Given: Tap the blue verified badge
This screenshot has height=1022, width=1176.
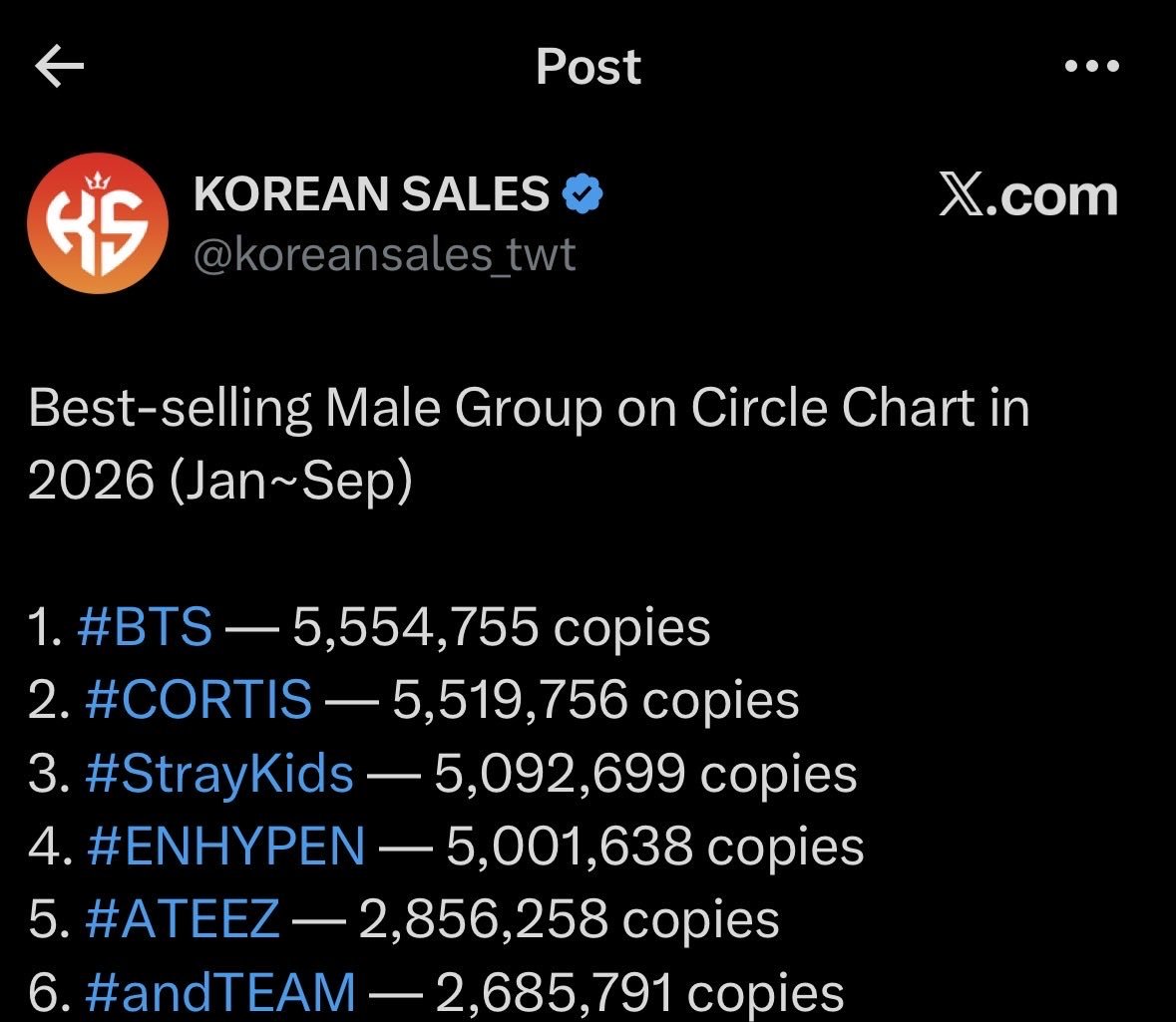Looking at the screenshot, I should (x=583, y=194).
